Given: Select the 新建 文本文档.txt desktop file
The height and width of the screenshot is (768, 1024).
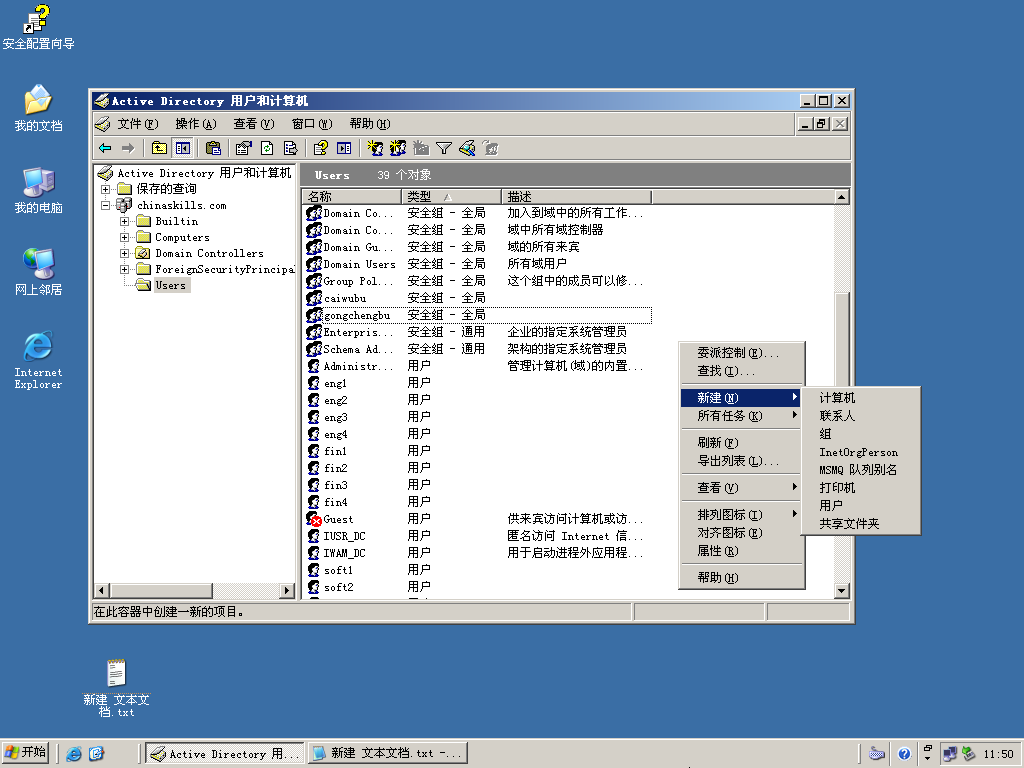Looking at the screenshot, I should (x=116, y=688).
